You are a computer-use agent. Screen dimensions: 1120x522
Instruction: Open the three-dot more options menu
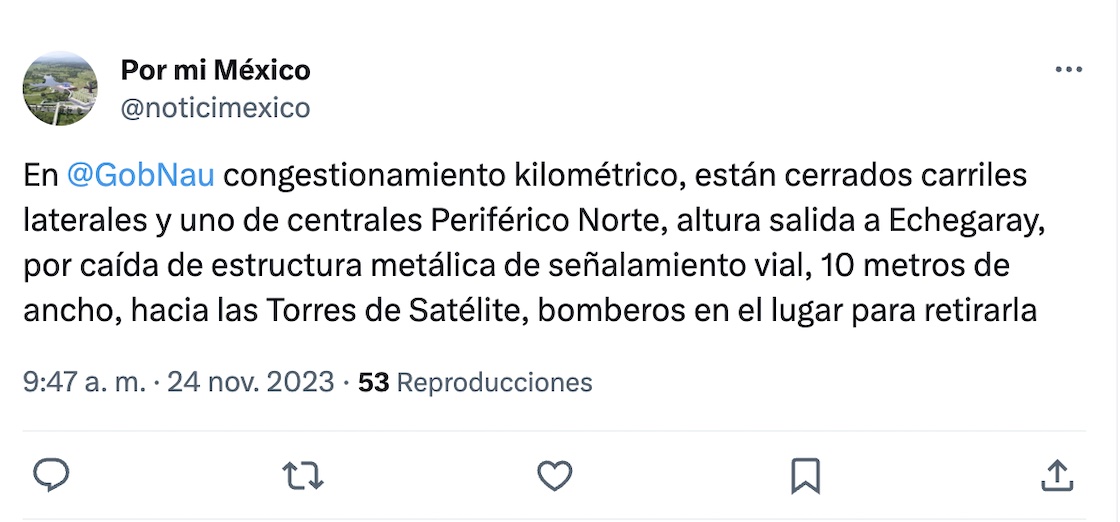(x=1069, y=70)
